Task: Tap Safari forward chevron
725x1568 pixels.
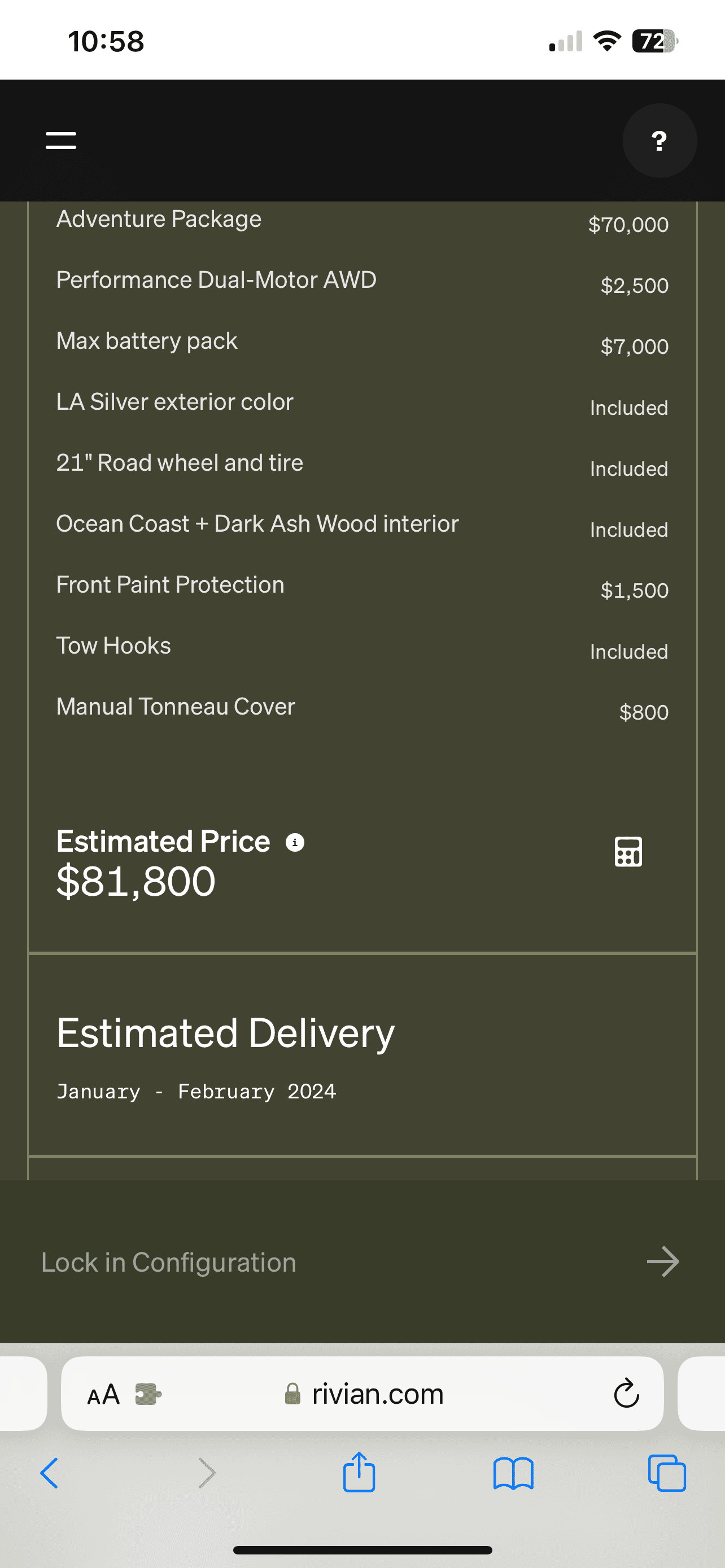Action: tap(207, 1473)
